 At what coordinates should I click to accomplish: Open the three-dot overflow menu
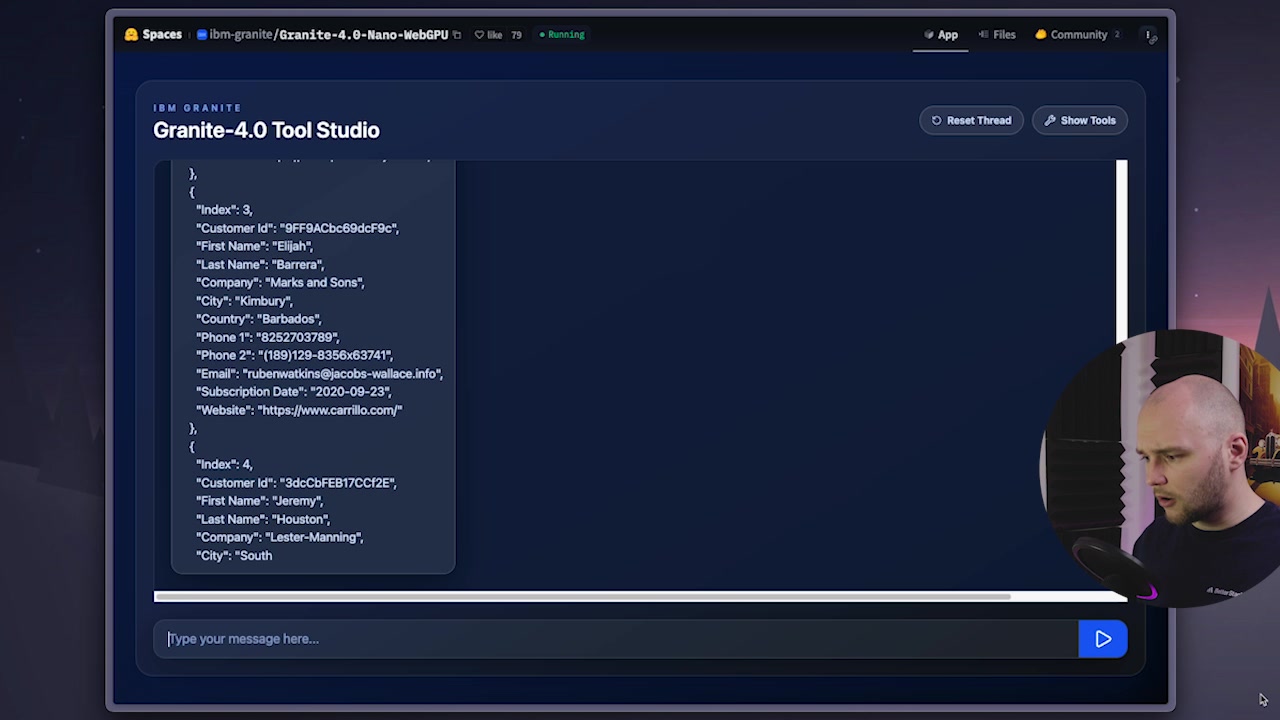[x=1148, y=34]
